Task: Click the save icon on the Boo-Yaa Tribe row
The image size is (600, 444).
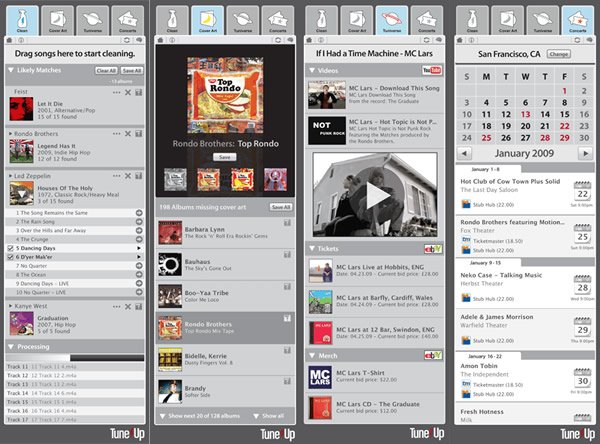Action: (x=287, y=286)
